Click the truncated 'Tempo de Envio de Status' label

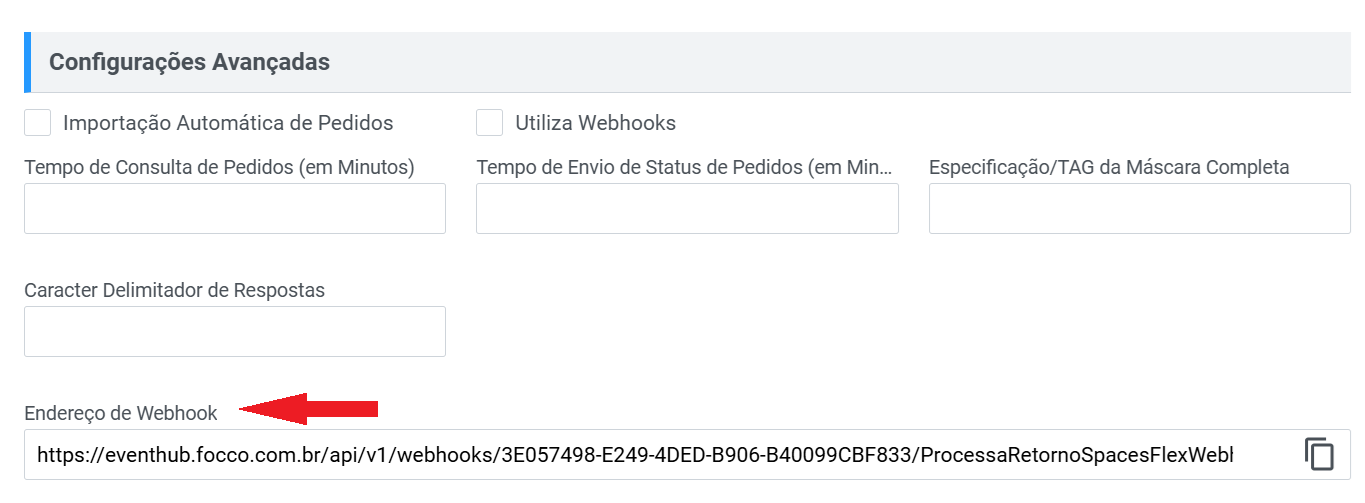click(x=685, y=167)
